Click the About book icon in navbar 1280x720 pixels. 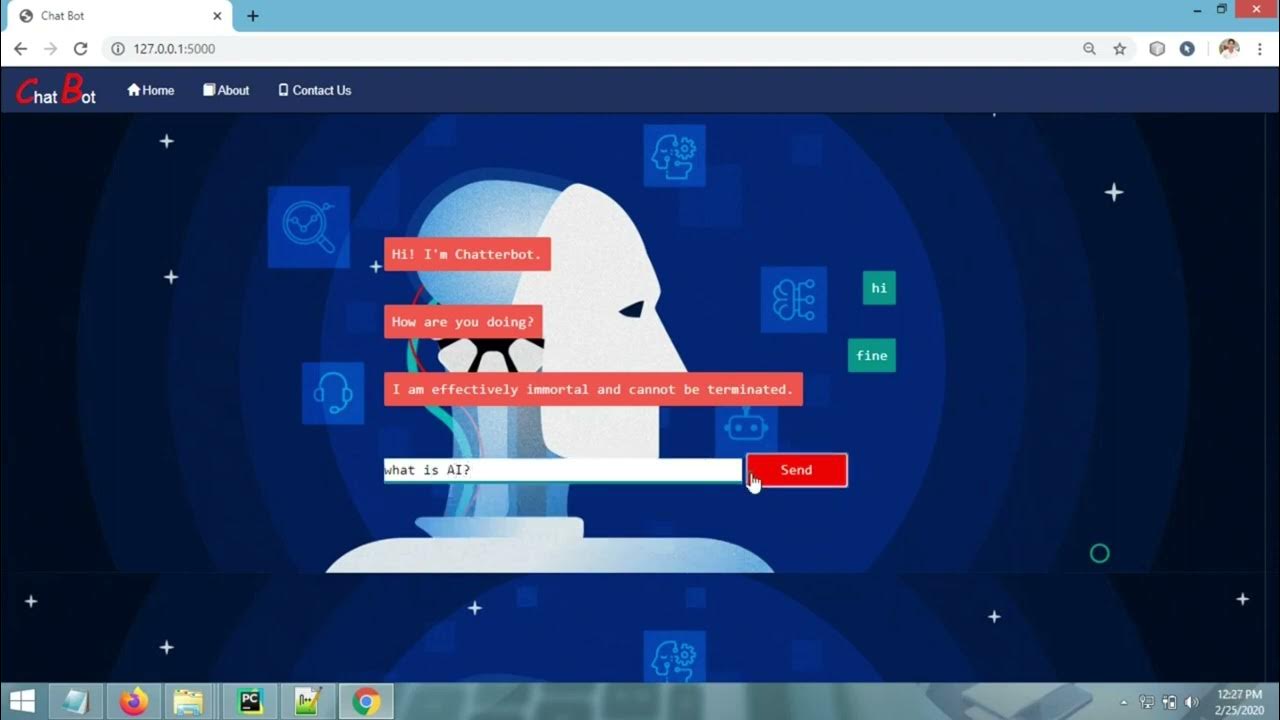209,90
